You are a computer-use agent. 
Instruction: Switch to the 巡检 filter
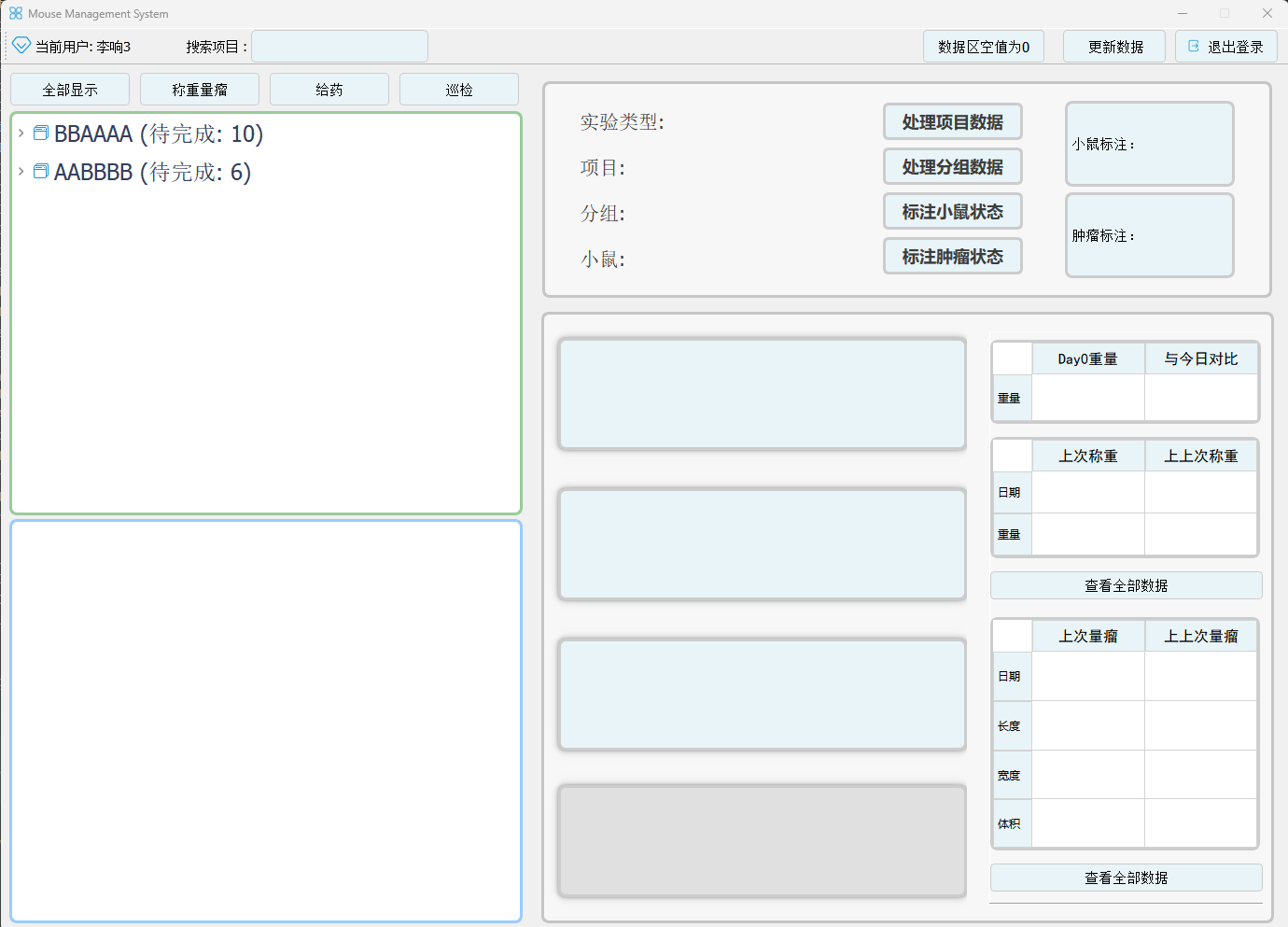(459, 90)
